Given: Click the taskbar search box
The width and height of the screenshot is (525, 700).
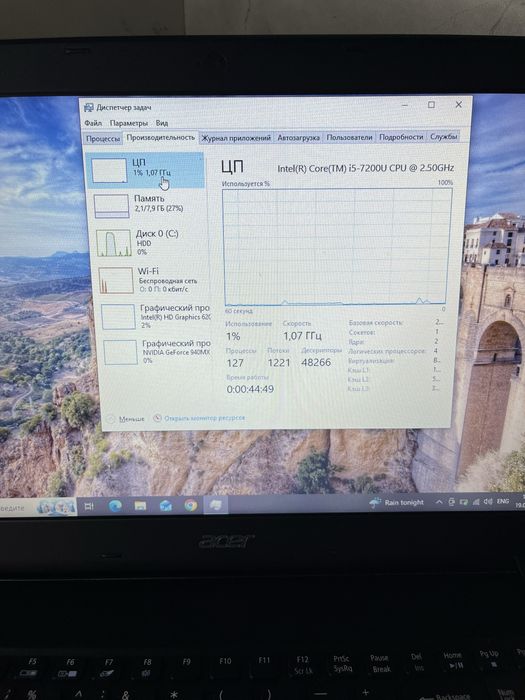Looking at the screenshot, I should click(x=38, y=508).
